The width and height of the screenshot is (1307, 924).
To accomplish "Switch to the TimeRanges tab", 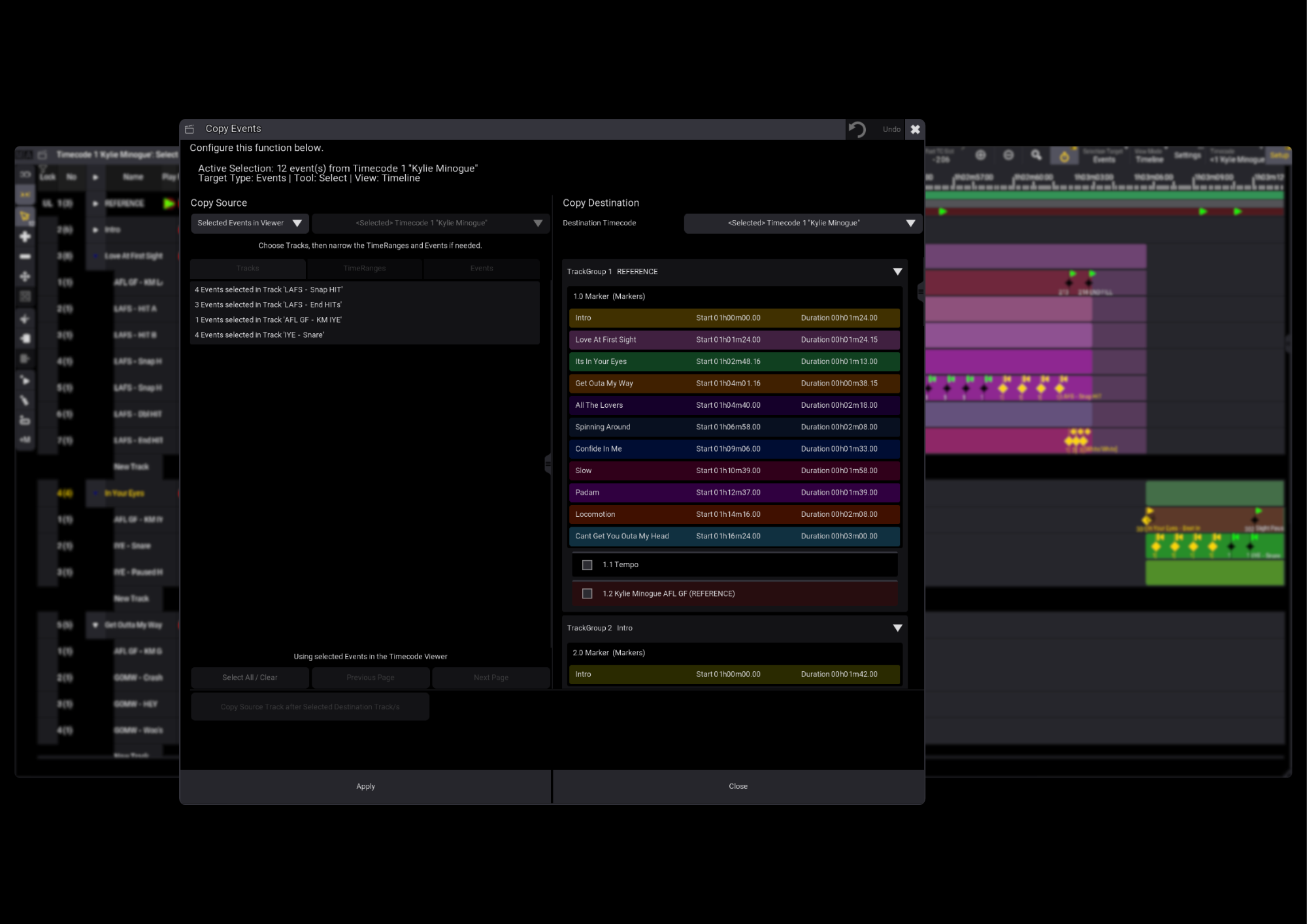I will click(365, 269).
